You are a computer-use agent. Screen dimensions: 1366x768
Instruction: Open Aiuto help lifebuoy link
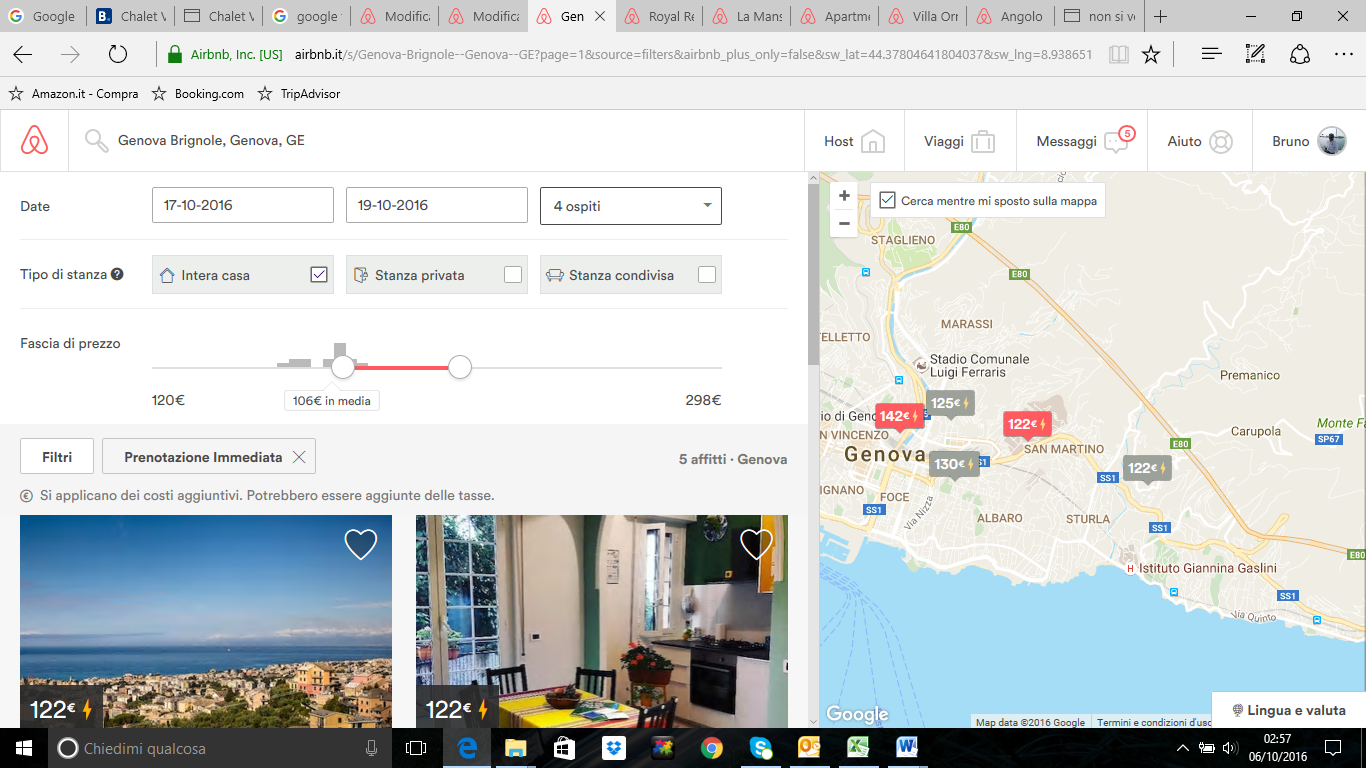[1200, 141]
